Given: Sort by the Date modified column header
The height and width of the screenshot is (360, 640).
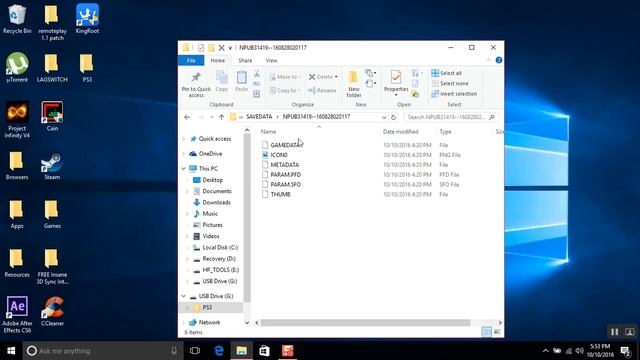Looking at the screenshot, I should [400, 131].
